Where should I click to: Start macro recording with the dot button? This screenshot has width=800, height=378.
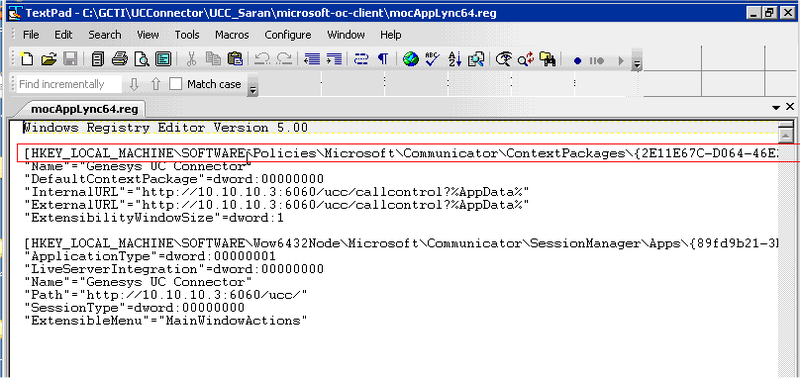pyautogui.click(x=578, y=61)
